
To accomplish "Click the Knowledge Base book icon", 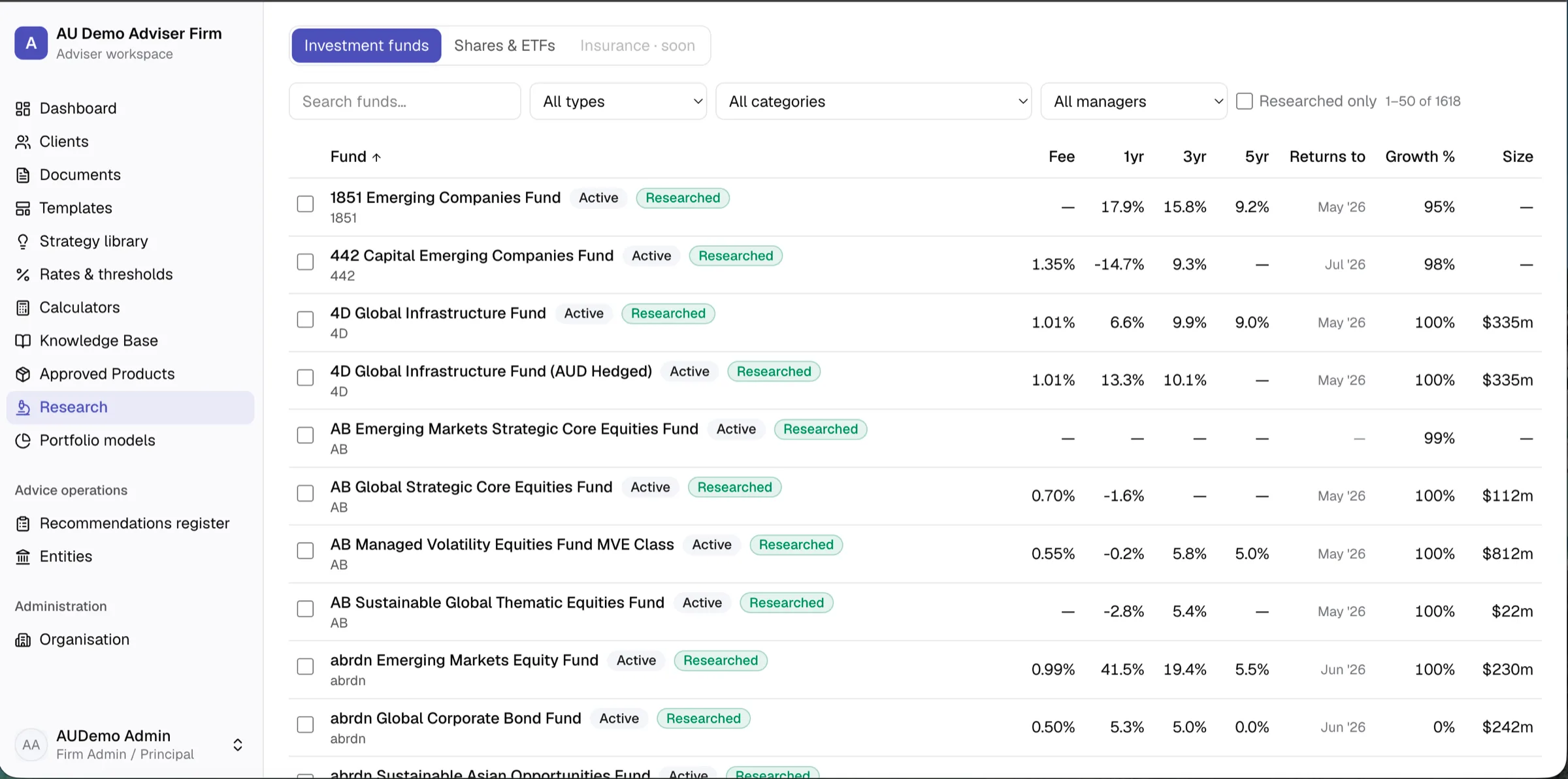I will [23, 341].
